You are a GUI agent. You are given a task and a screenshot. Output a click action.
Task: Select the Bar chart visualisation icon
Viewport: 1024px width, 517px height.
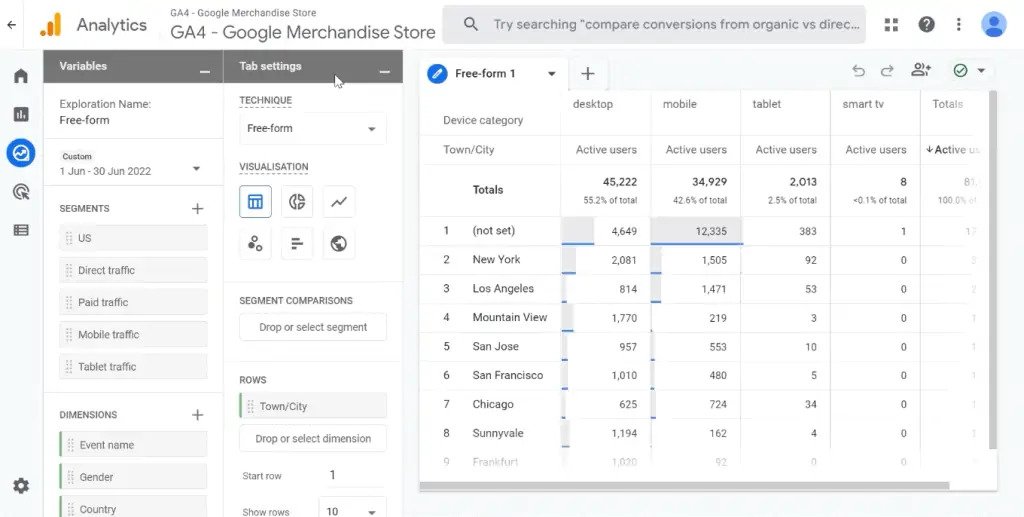(297, 243)
